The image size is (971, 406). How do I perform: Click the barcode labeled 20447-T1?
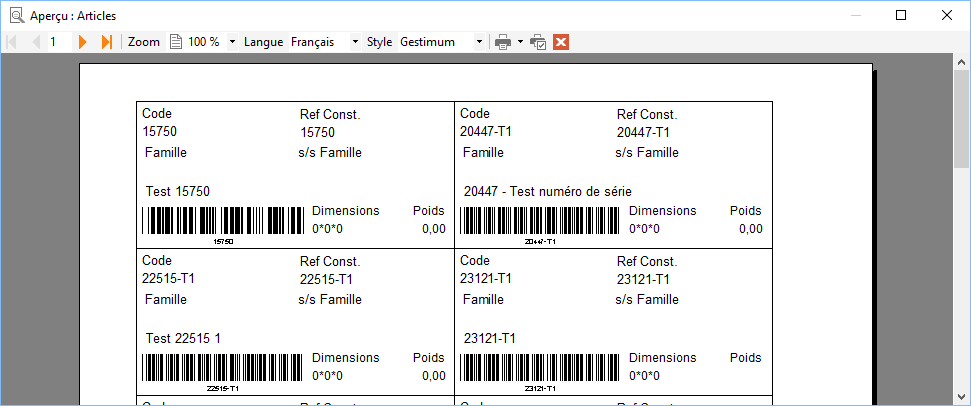540,220
